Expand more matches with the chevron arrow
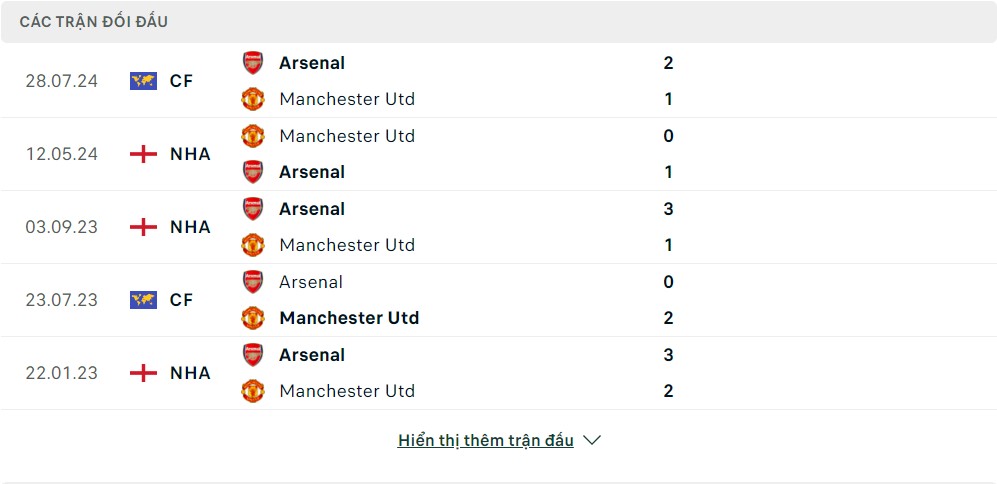The height and width of the screenshot is (484, 997). pos(592,440)
